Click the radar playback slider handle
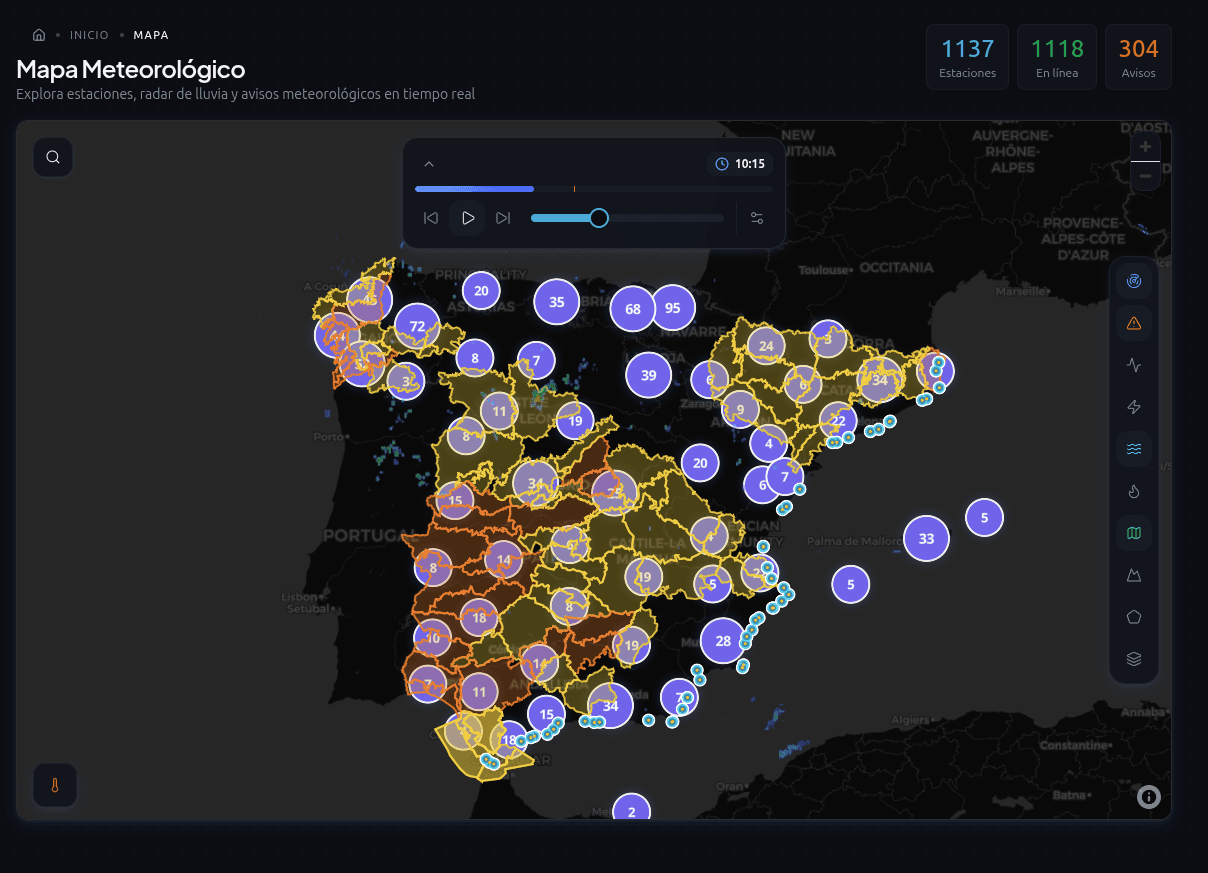The width and height of the screenshot is (1208, 873). pyautogui.click(x=599, y=218)
